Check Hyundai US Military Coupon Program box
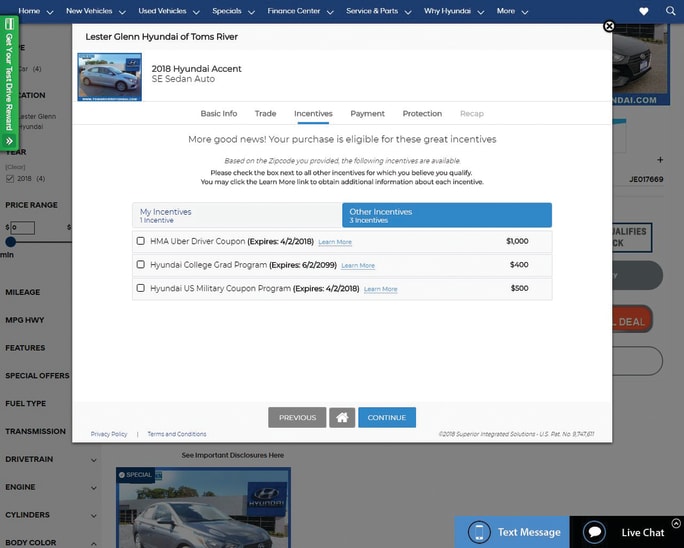 pyautogui.click(x=141, y=288)
